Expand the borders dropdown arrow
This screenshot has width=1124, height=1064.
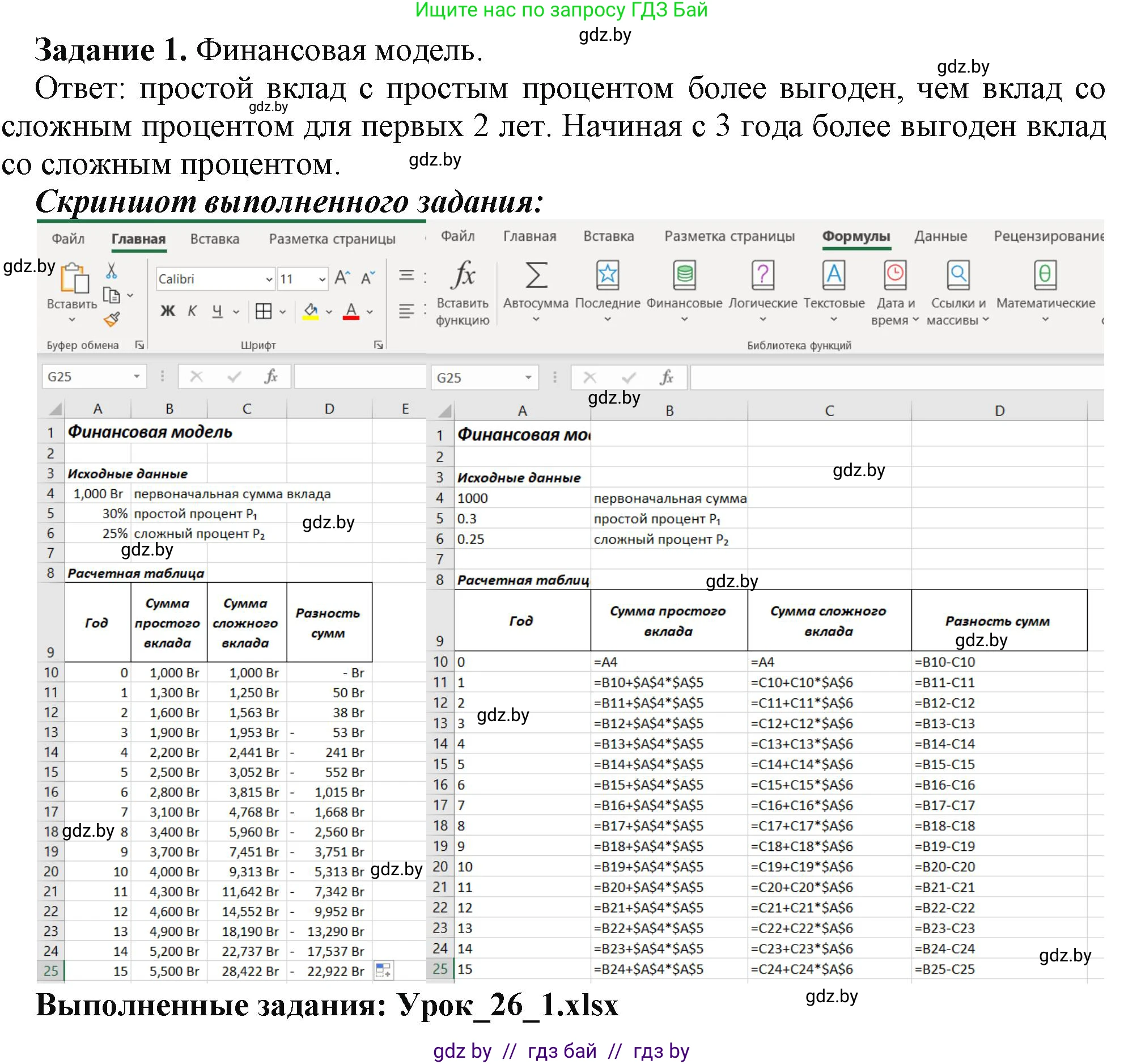click(282, 312)
